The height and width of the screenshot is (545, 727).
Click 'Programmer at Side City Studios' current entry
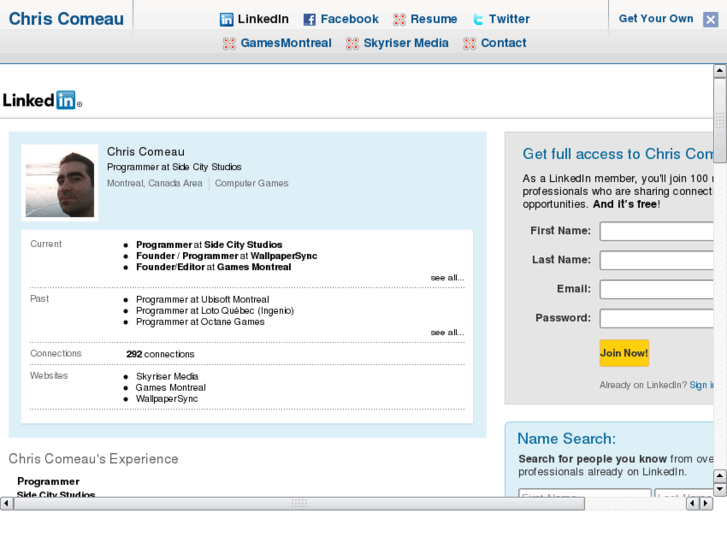coord(209,244)
